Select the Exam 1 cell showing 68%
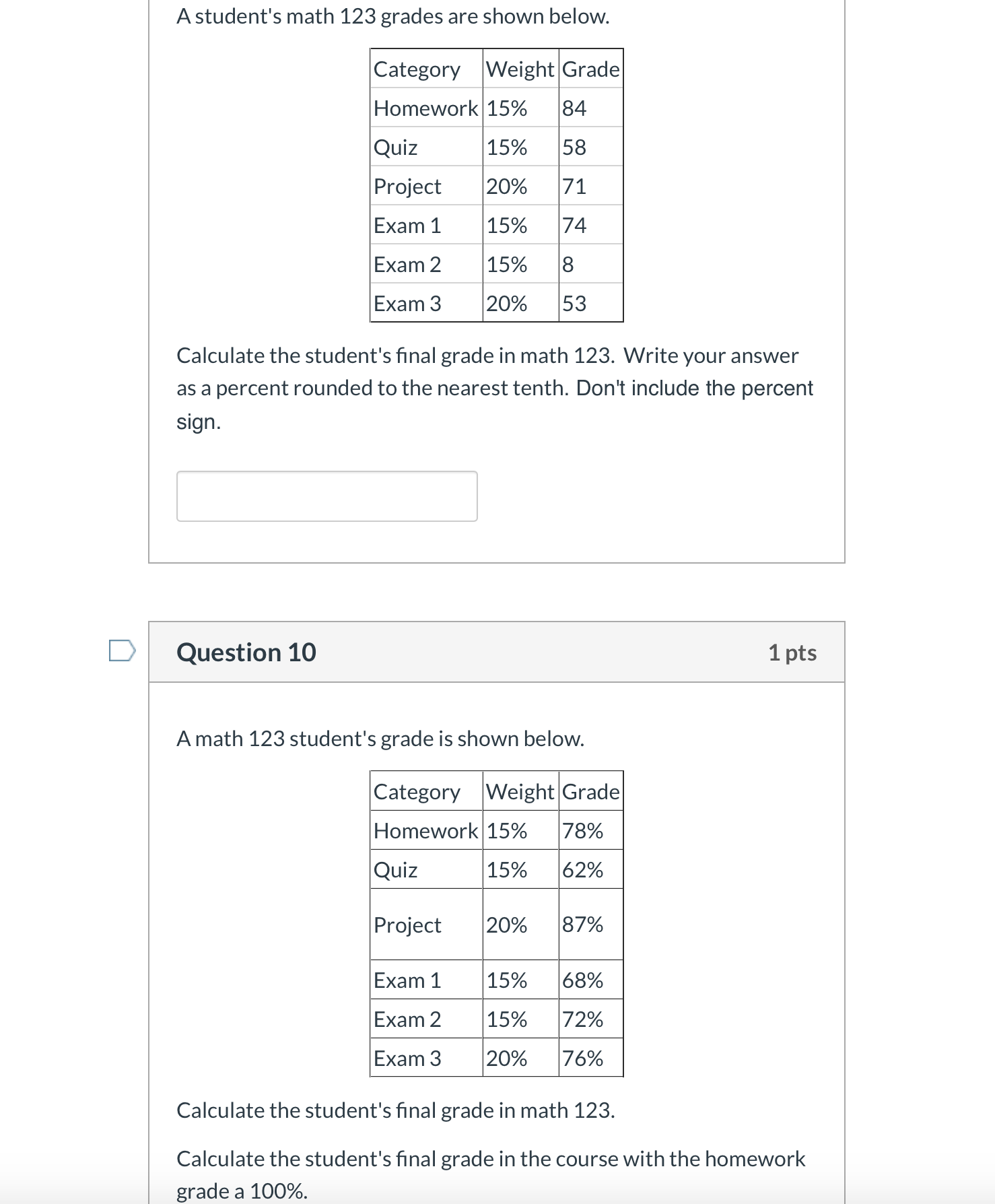This screenshot has height=1204, width=995. [583, 980]
